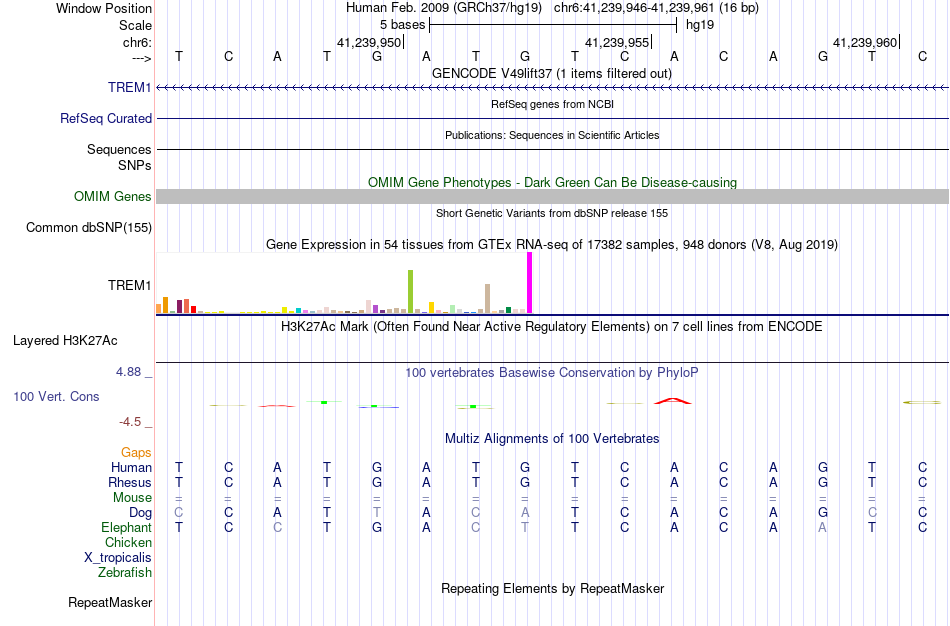Click the 41,239,960 ruler position
The image size is (950, 626).
[x=865, y=42]
